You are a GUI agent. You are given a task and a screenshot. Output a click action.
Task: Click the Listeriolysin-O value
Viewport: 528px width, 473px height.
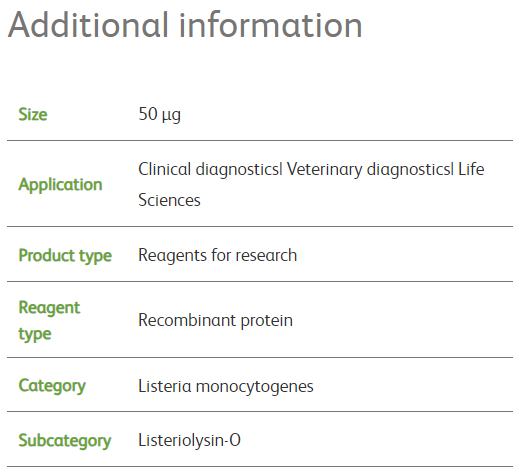coord(190,440)
